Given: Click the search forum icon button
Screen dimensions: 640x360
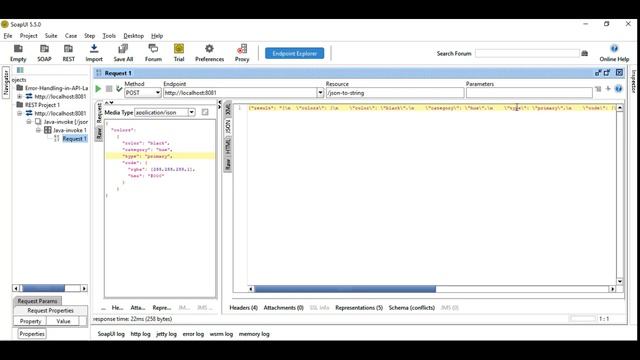Looking at the screenshot, I should point(584,53).
